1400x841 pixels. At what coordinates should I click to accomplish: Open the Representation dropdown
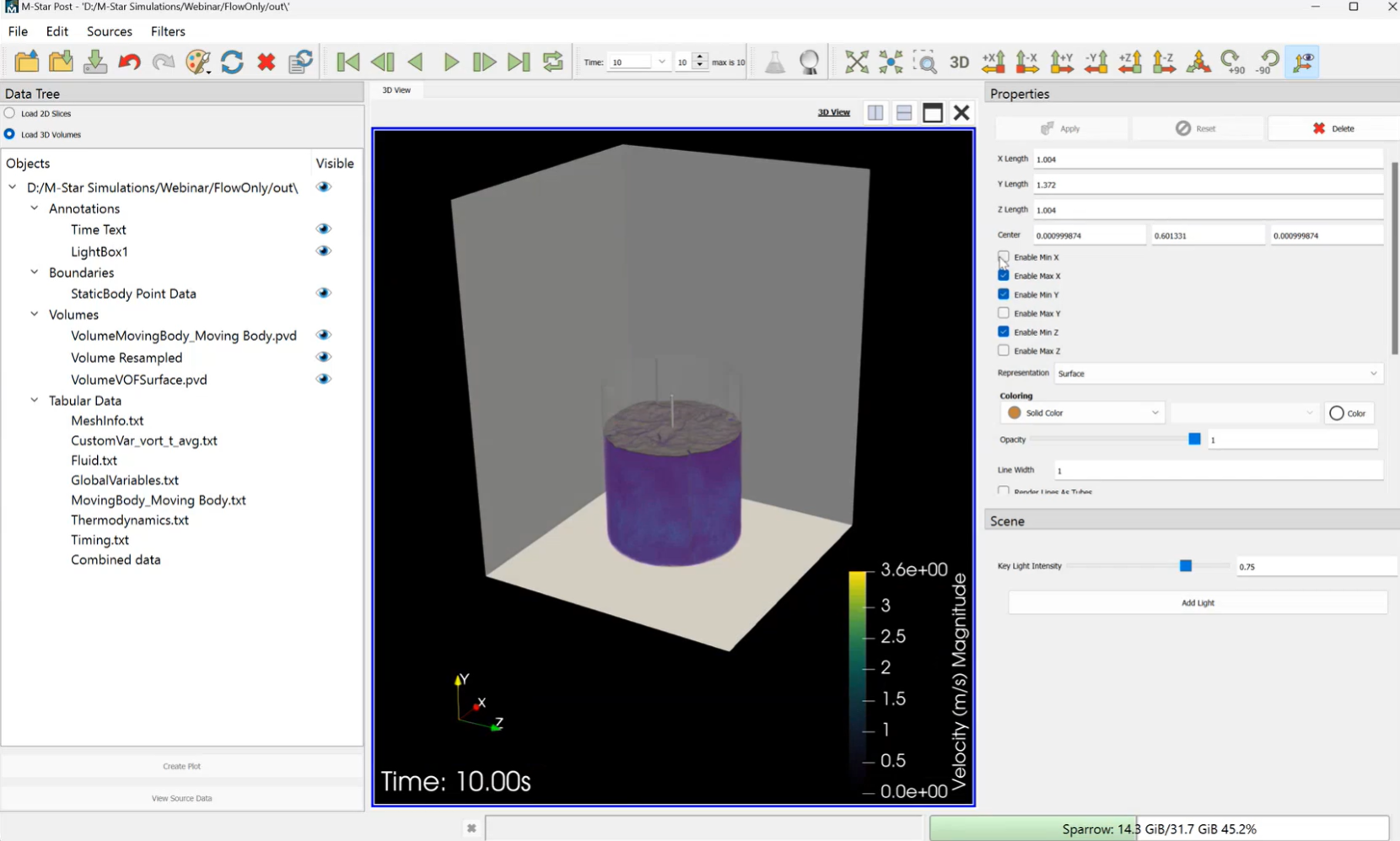(1218, 374)
